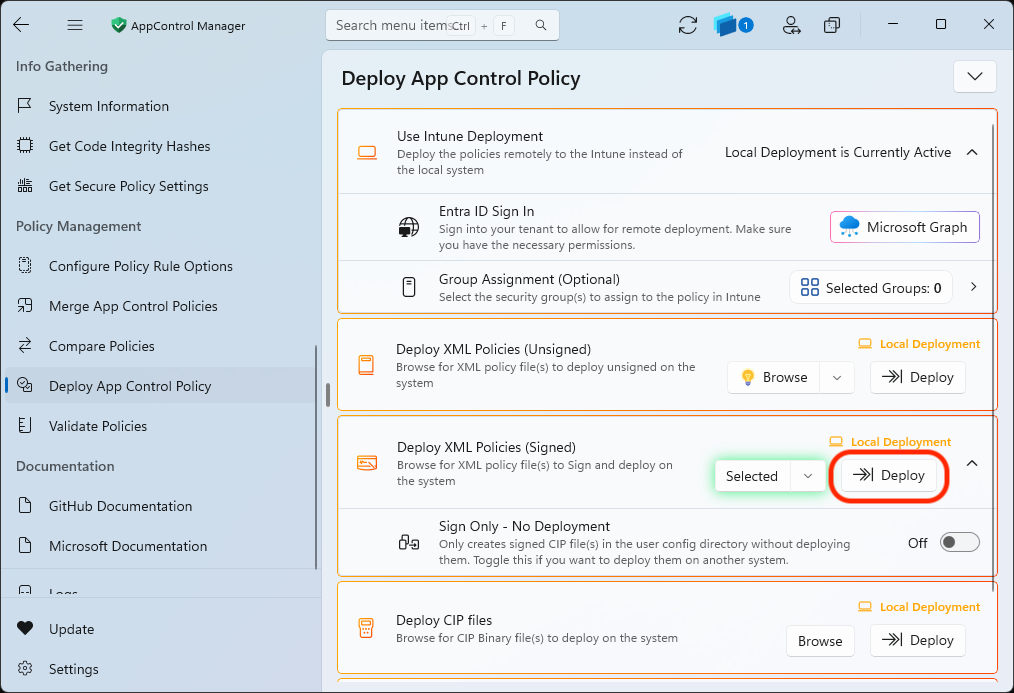Toggle the Sign Only No Deployment switch
Viewport: 1014px width, 693px height.
(x=959, y=542)
